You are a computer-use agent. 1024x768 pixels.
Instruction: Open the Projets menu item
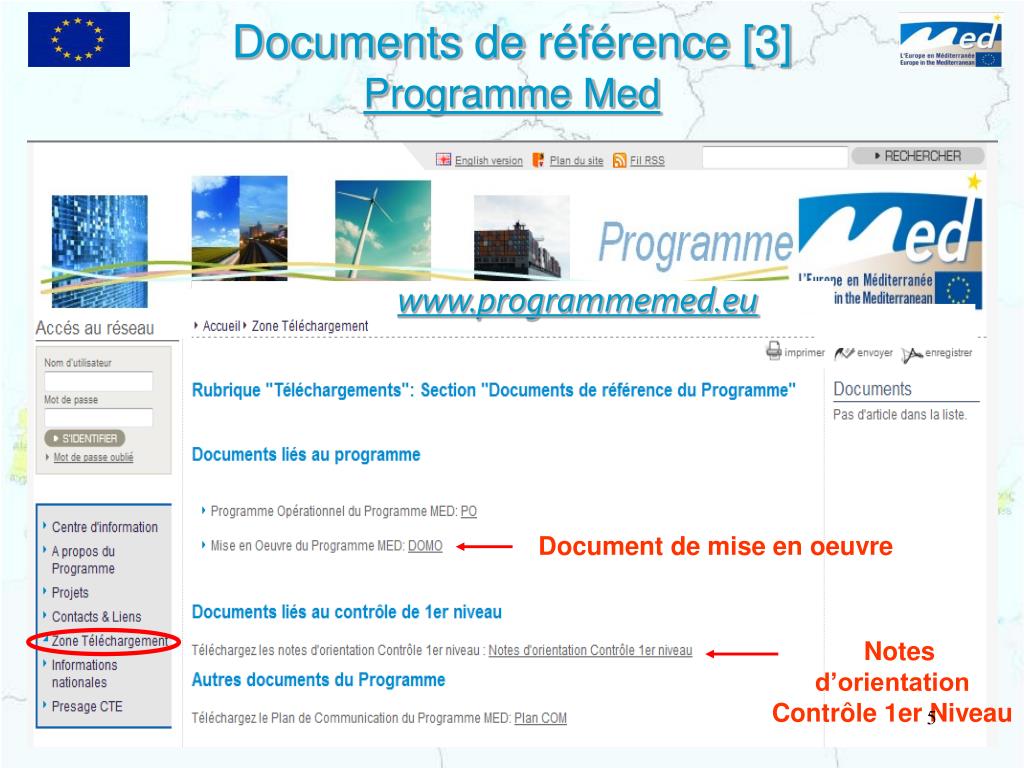70,592
